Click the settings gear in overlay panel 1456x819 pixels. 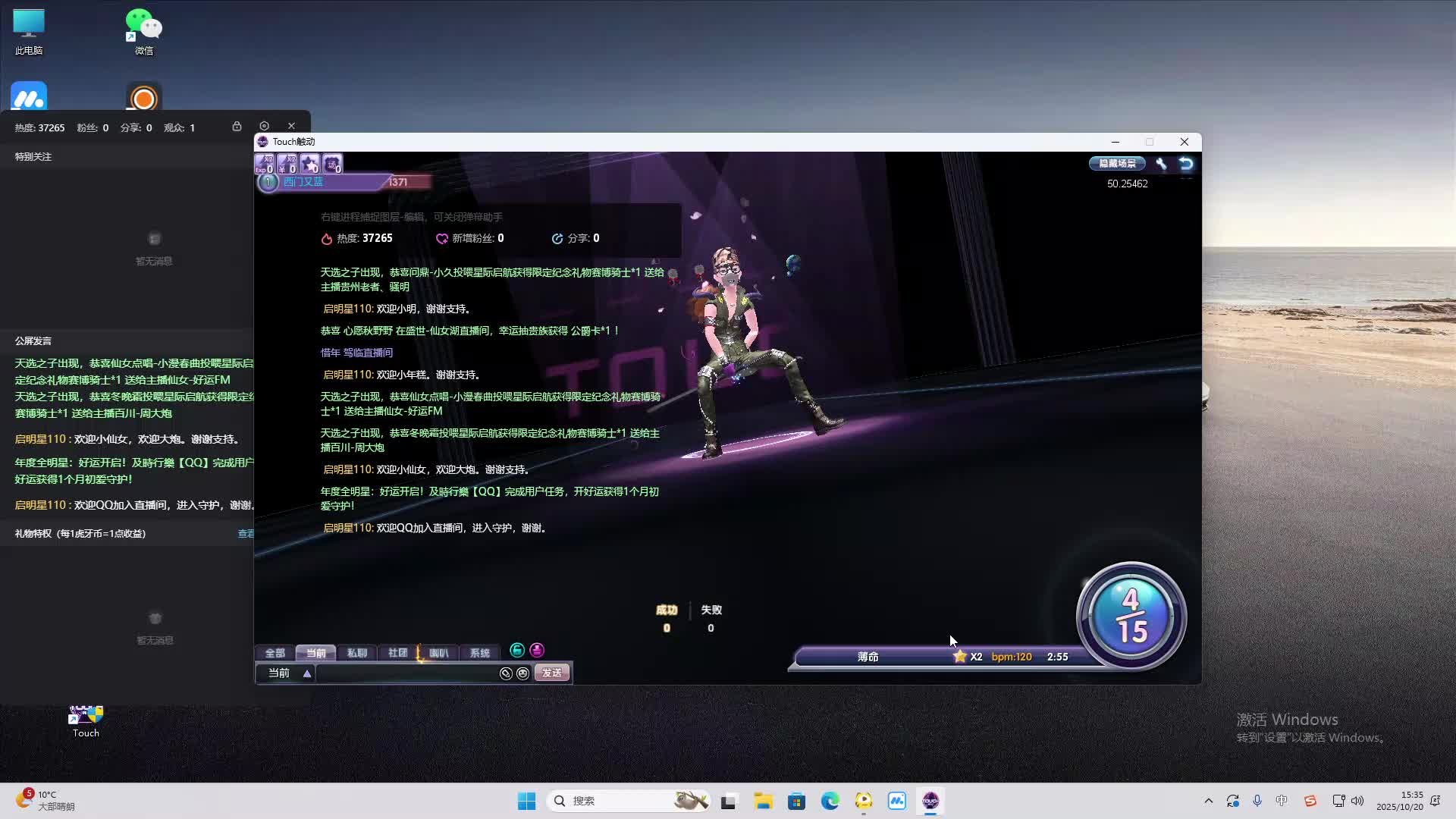pyautogui.click(x=264, y=126)
